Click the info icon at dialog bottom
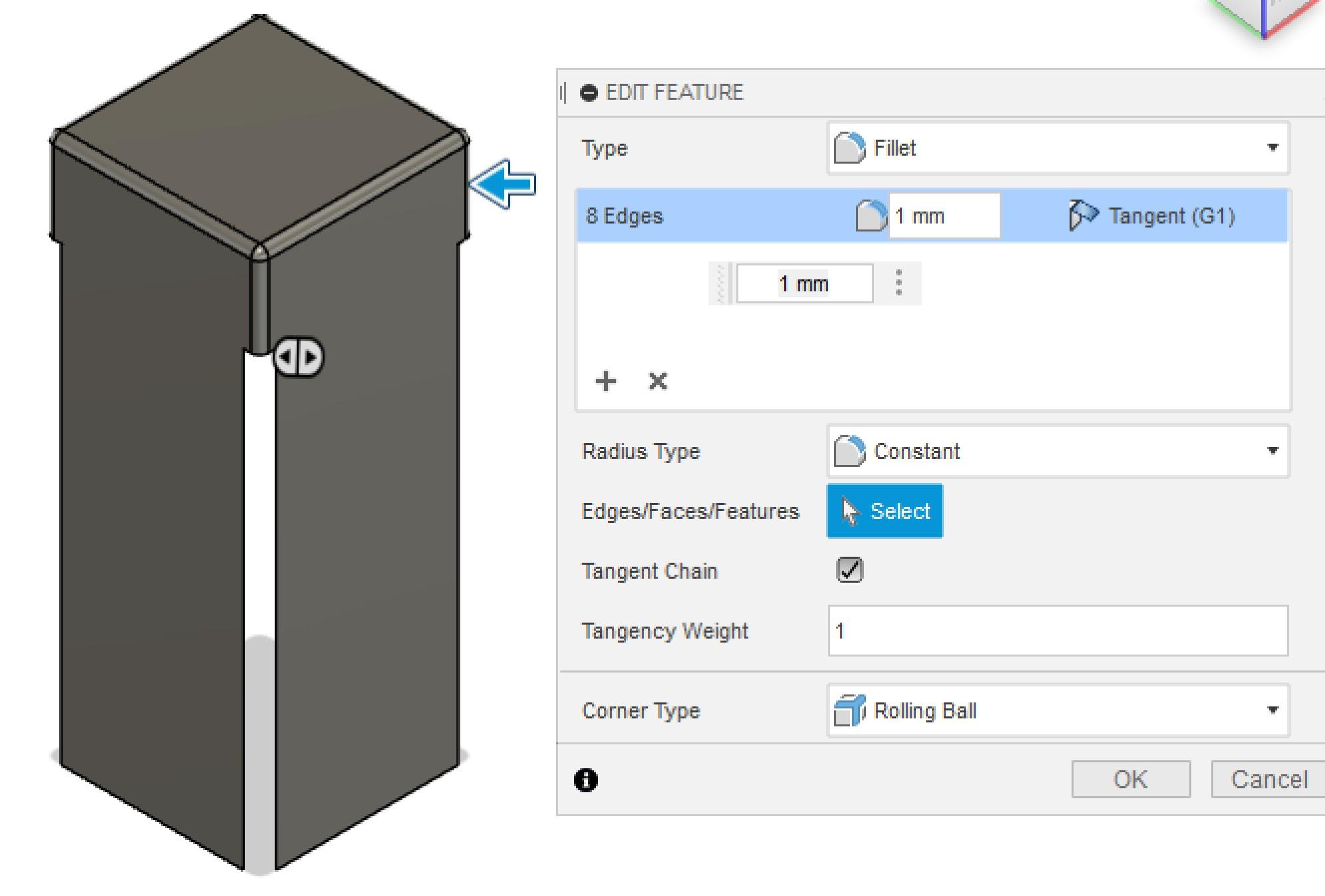1325x896 pixels. (x=585, y=780)
